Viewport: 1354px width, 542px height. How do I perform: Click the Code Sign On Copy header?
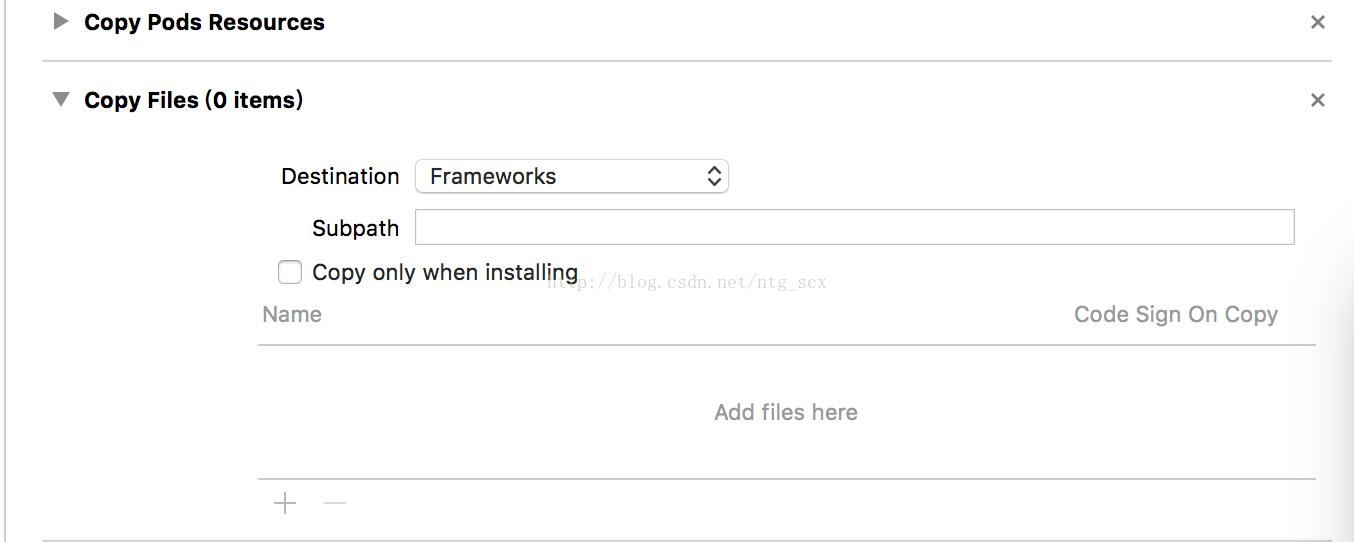[x=1176, y=314]
